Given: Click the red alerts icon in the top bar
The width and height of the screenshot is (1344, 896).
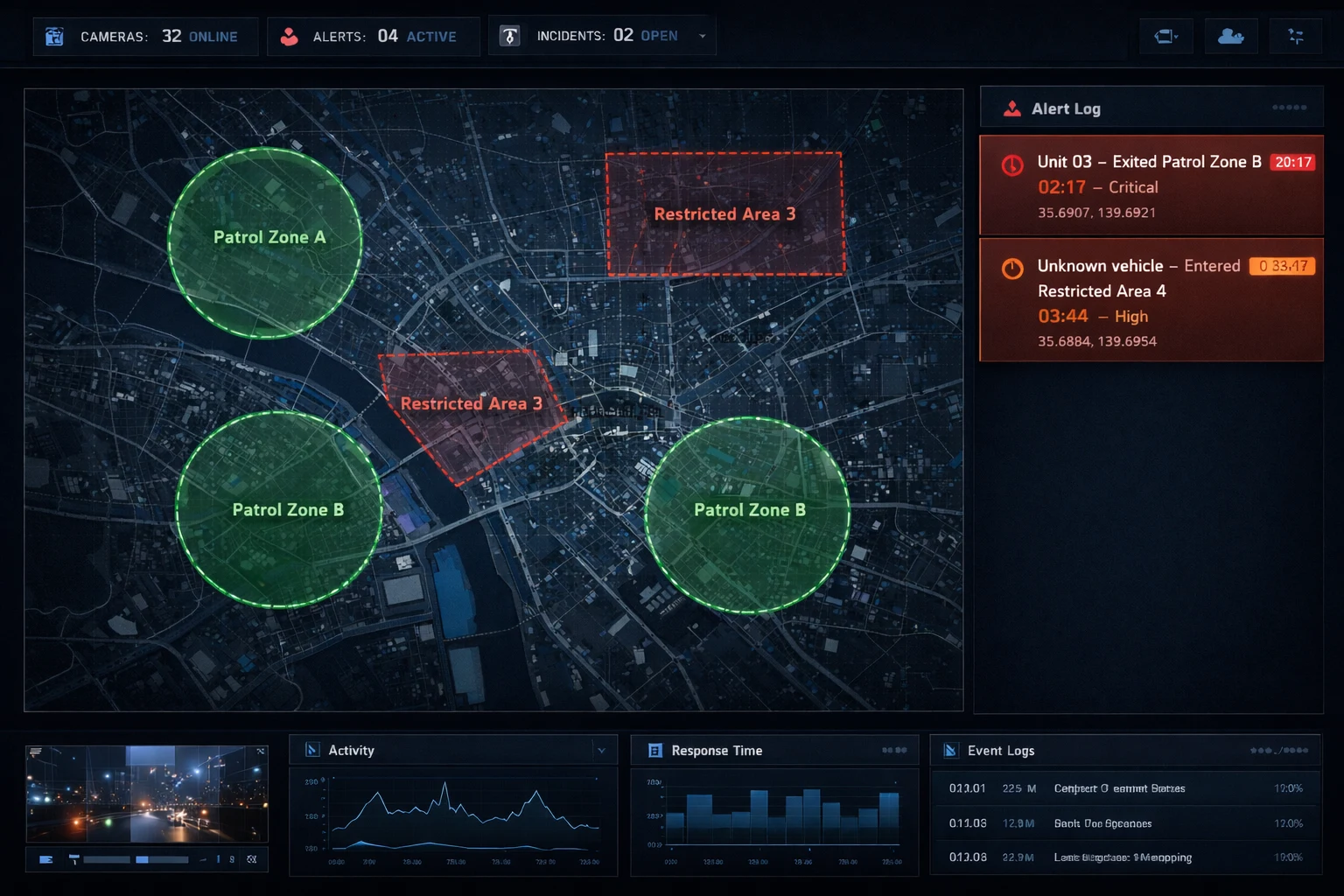Looking at the screenshot, I should (x=289, y=37).
